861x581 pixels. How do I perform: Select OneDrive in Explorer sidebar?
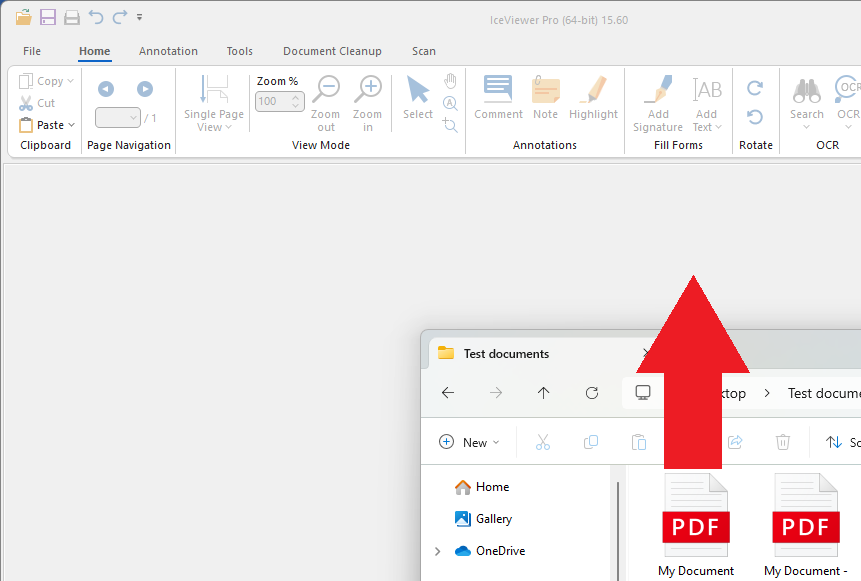coord(490,551)
